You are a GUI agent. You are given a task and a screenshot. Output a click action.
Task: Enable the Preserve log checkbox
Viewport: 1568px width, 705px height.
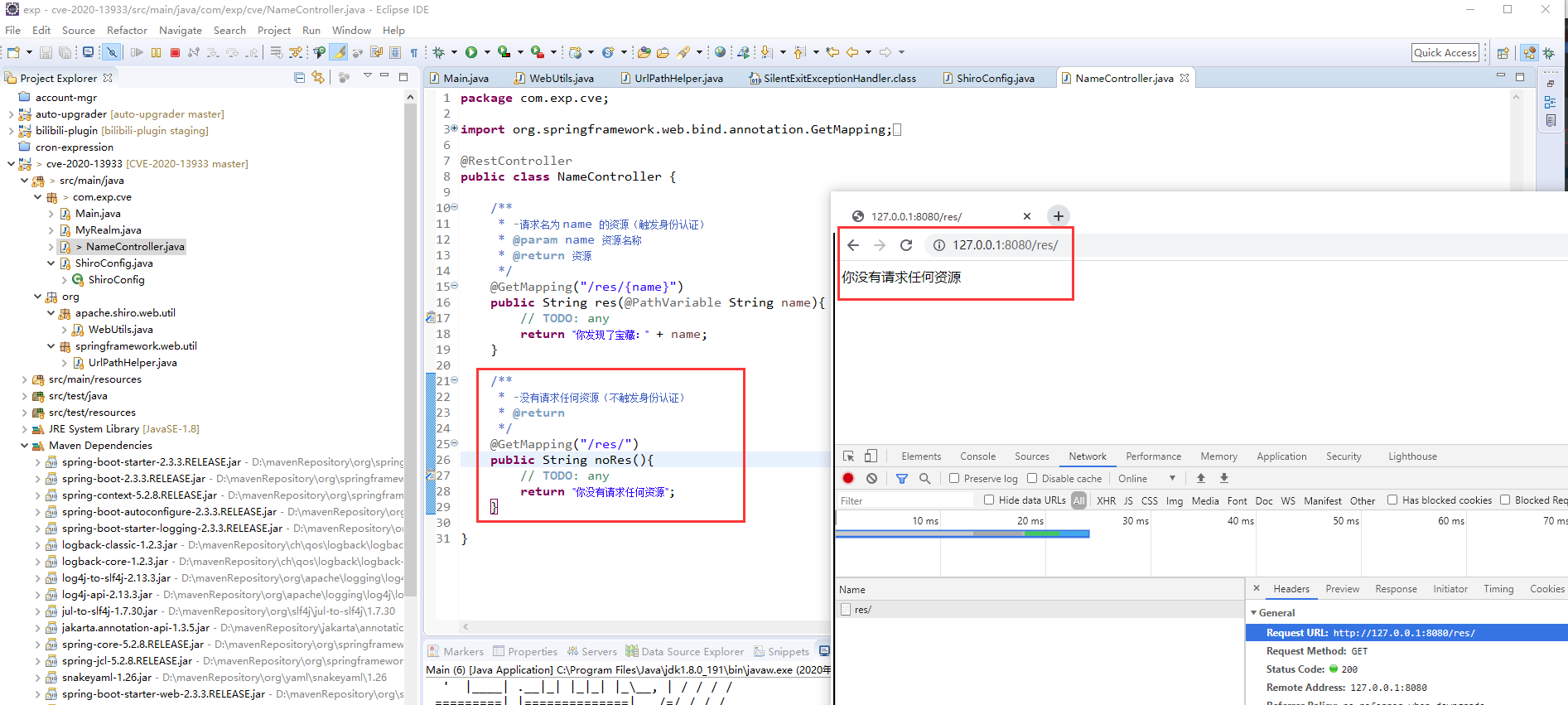click(x=954, y=478)
